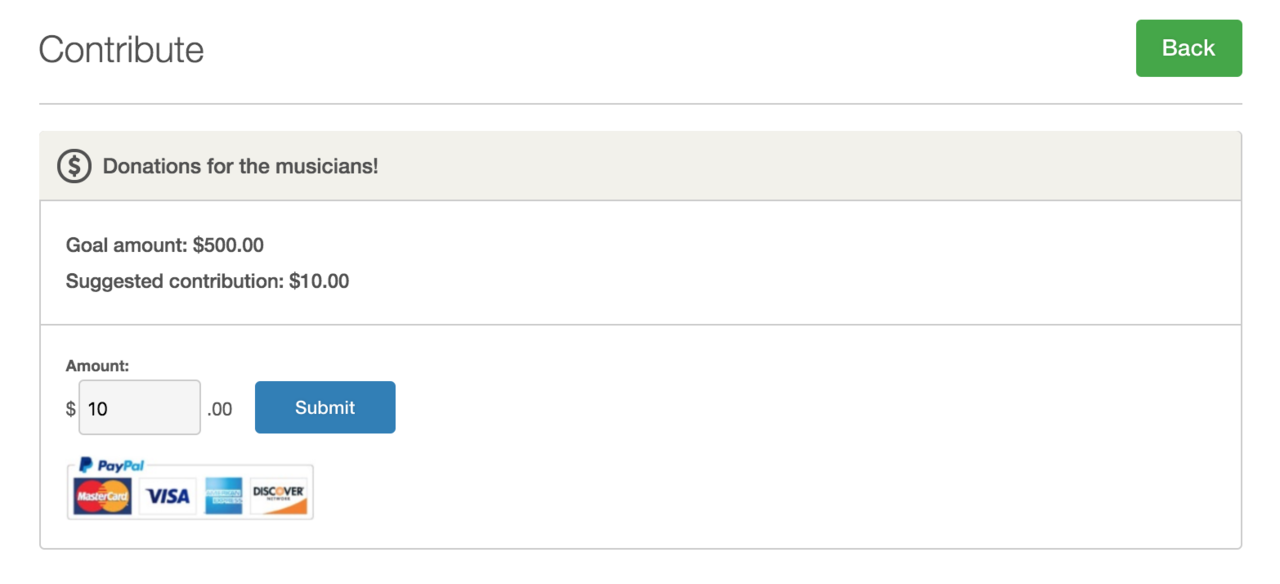This screenshot has height=584, width=1280.
Task: Click the green Back button
Action: (1188, 48)
